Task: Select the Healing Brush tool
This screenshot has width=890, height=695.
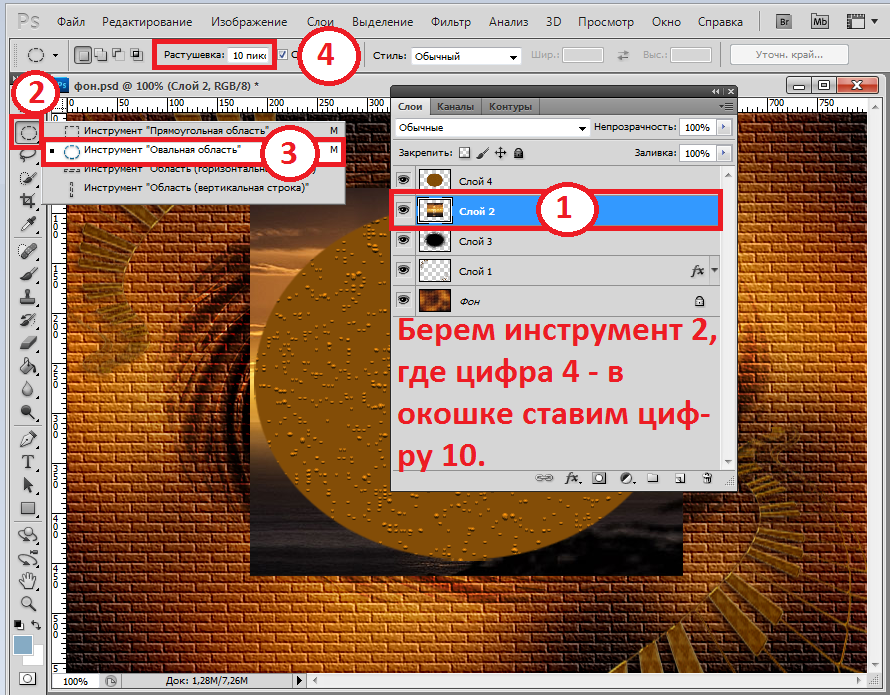Action: (x=28, y=250)
